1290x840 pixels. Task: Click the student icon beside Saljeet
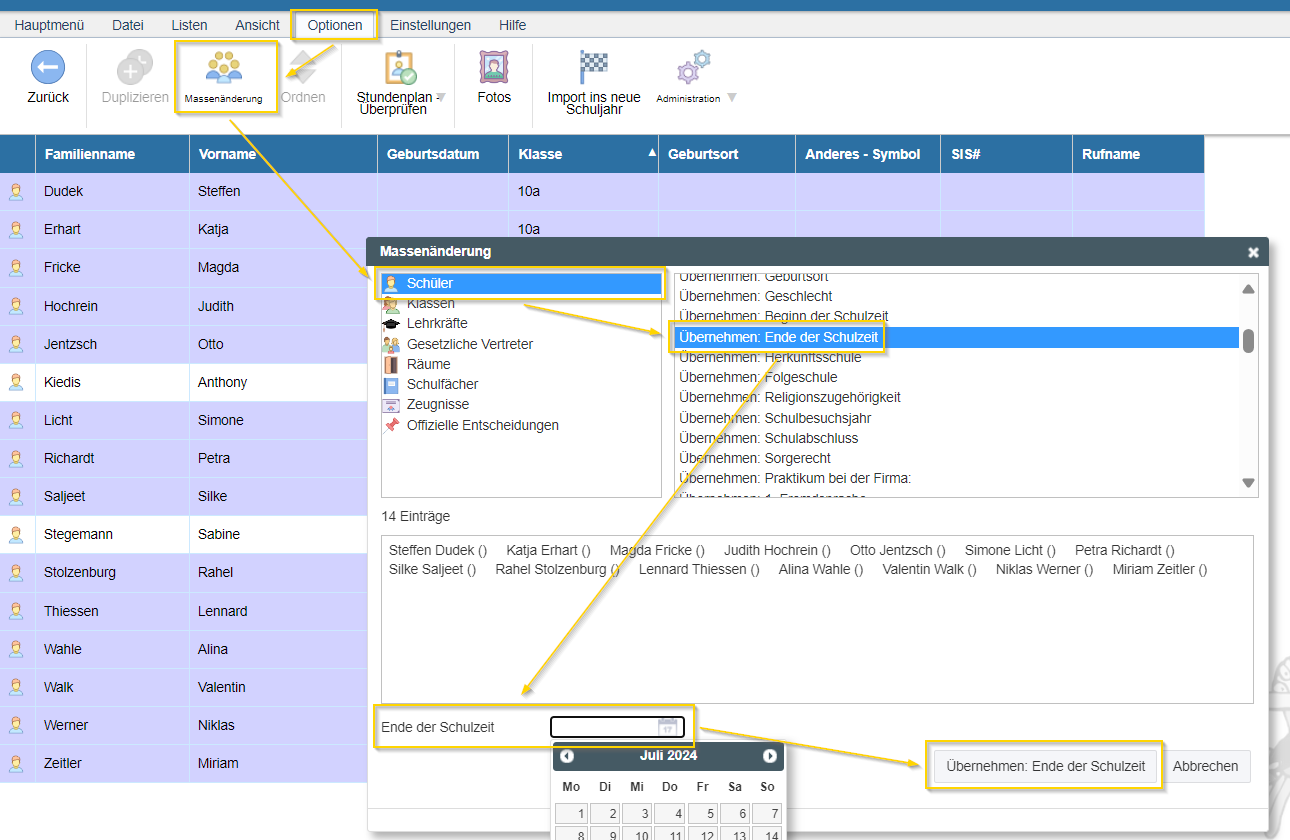click(16, 496)
